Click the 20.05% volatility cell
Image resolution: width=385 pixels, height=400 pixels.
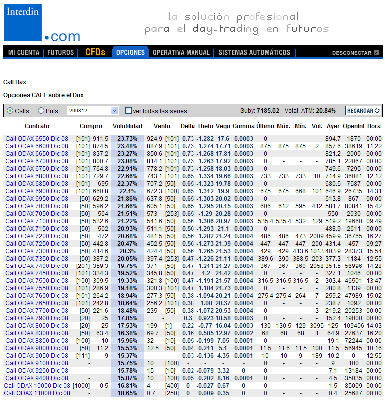[x=127, y=259]
